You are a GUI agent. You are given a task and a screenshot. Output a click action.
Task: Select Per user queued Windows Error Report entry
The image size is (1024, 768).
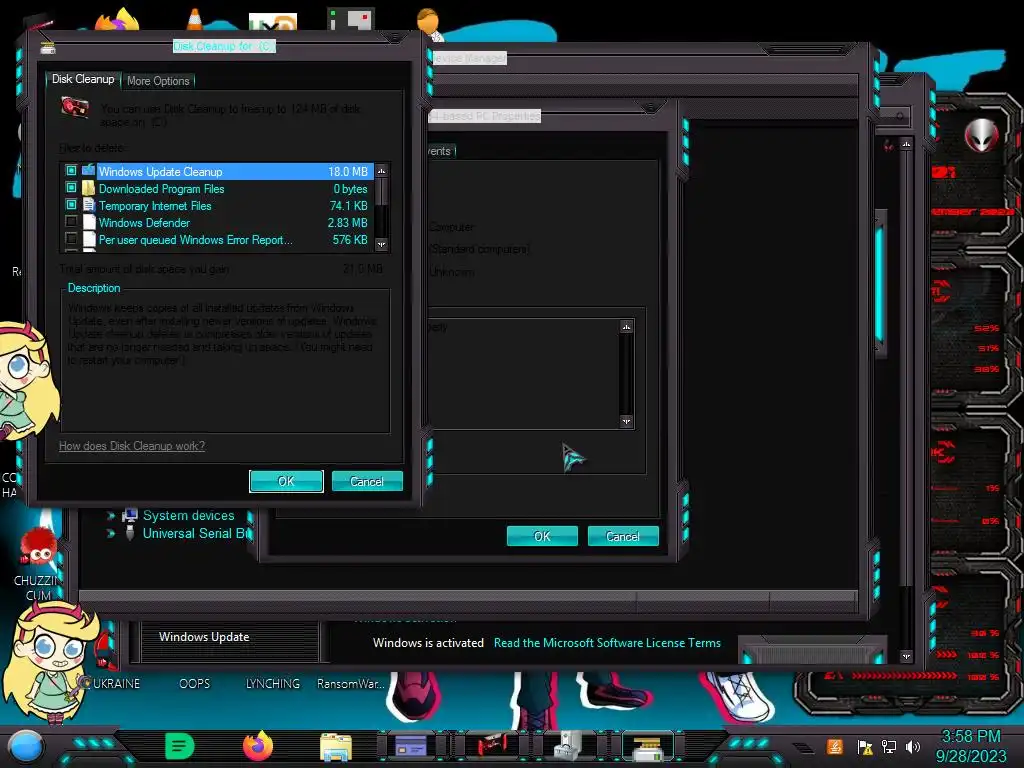(x=234, y=240)
